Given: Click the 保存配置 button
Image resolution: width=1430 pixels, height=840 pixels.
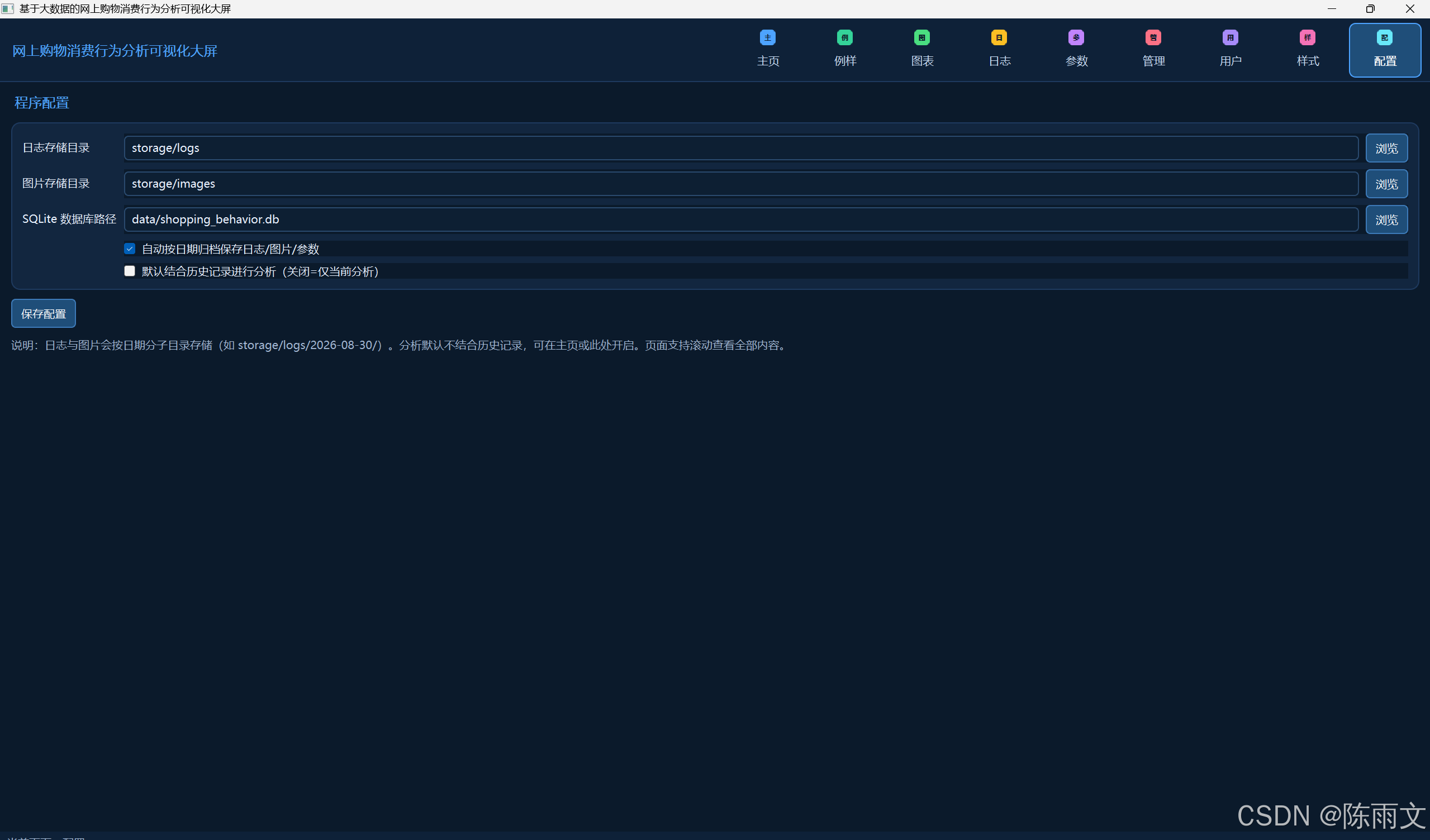Looking at the screenshot, I should pyautogui.click(x=44, y=313).
